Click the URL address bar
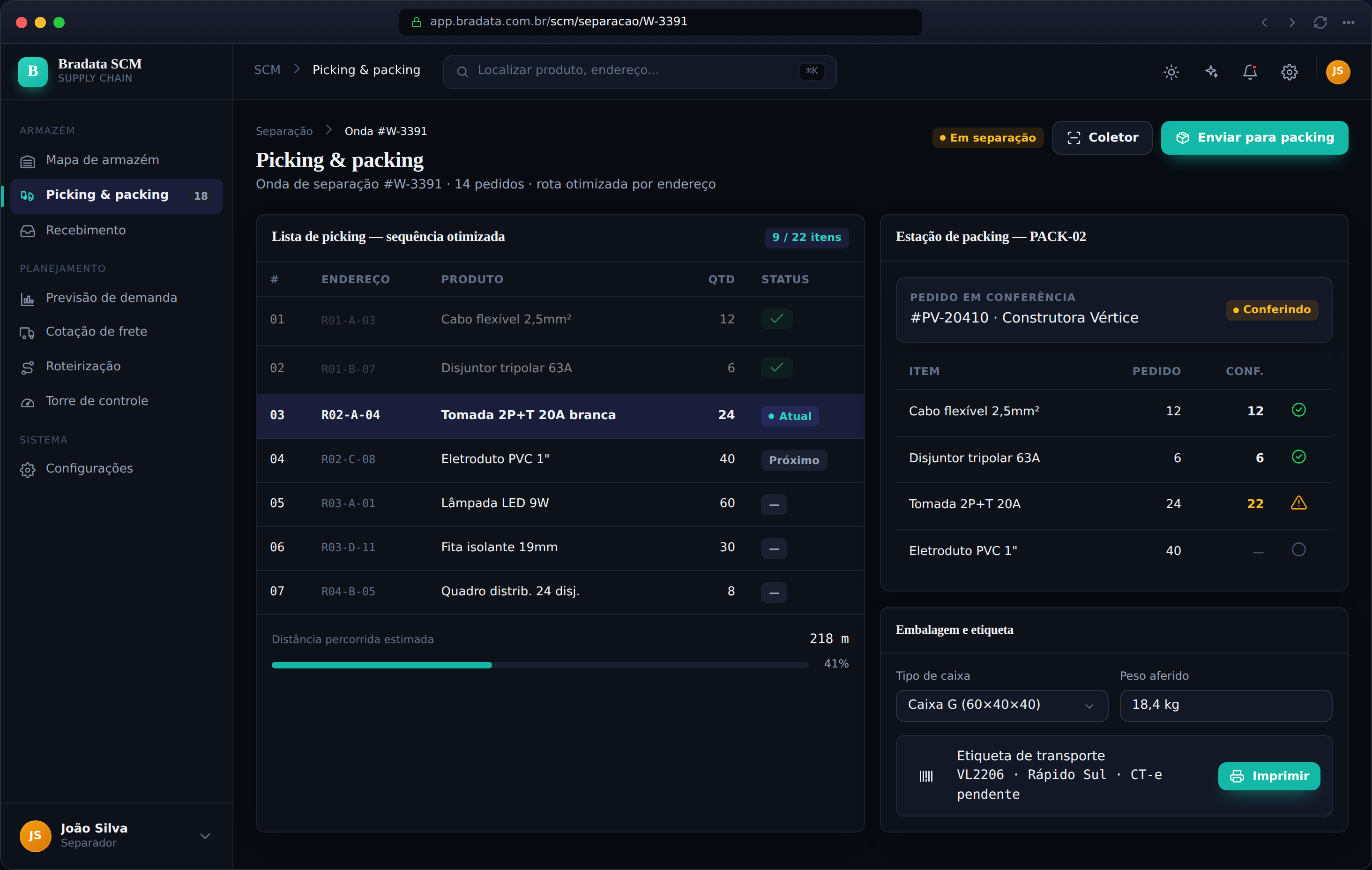 click(x=660, y=22)
